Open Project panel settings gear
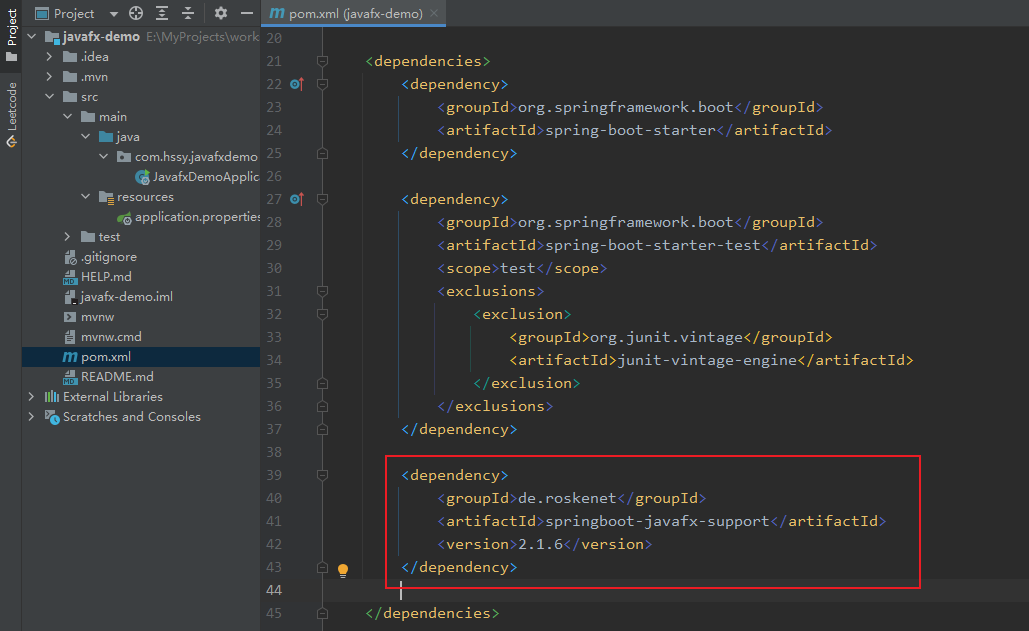This screenshot has width=1029, height=631. pyautogui.click(x=220, y=13)
